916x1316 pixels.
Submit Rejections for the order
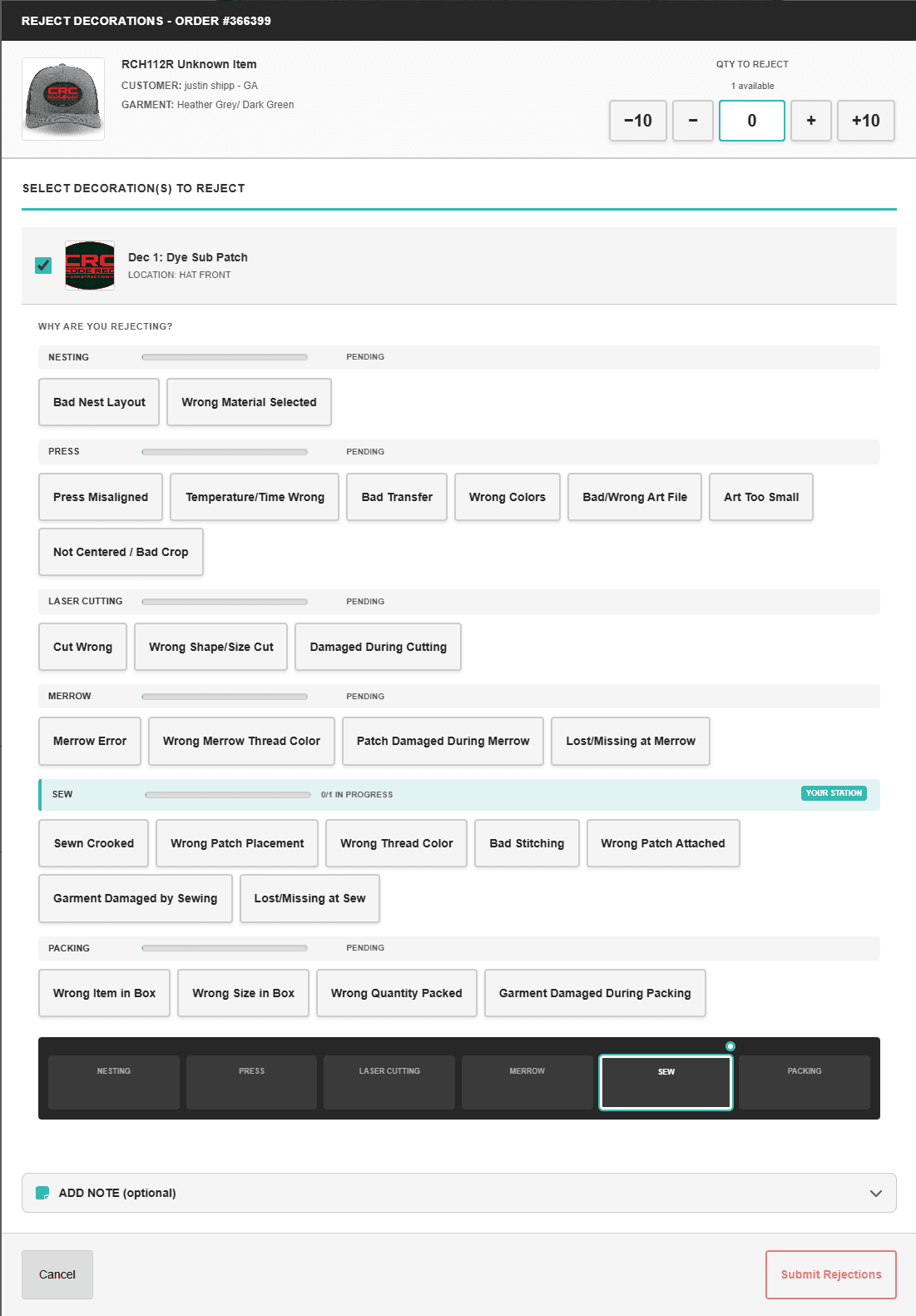coord(831,1274)
